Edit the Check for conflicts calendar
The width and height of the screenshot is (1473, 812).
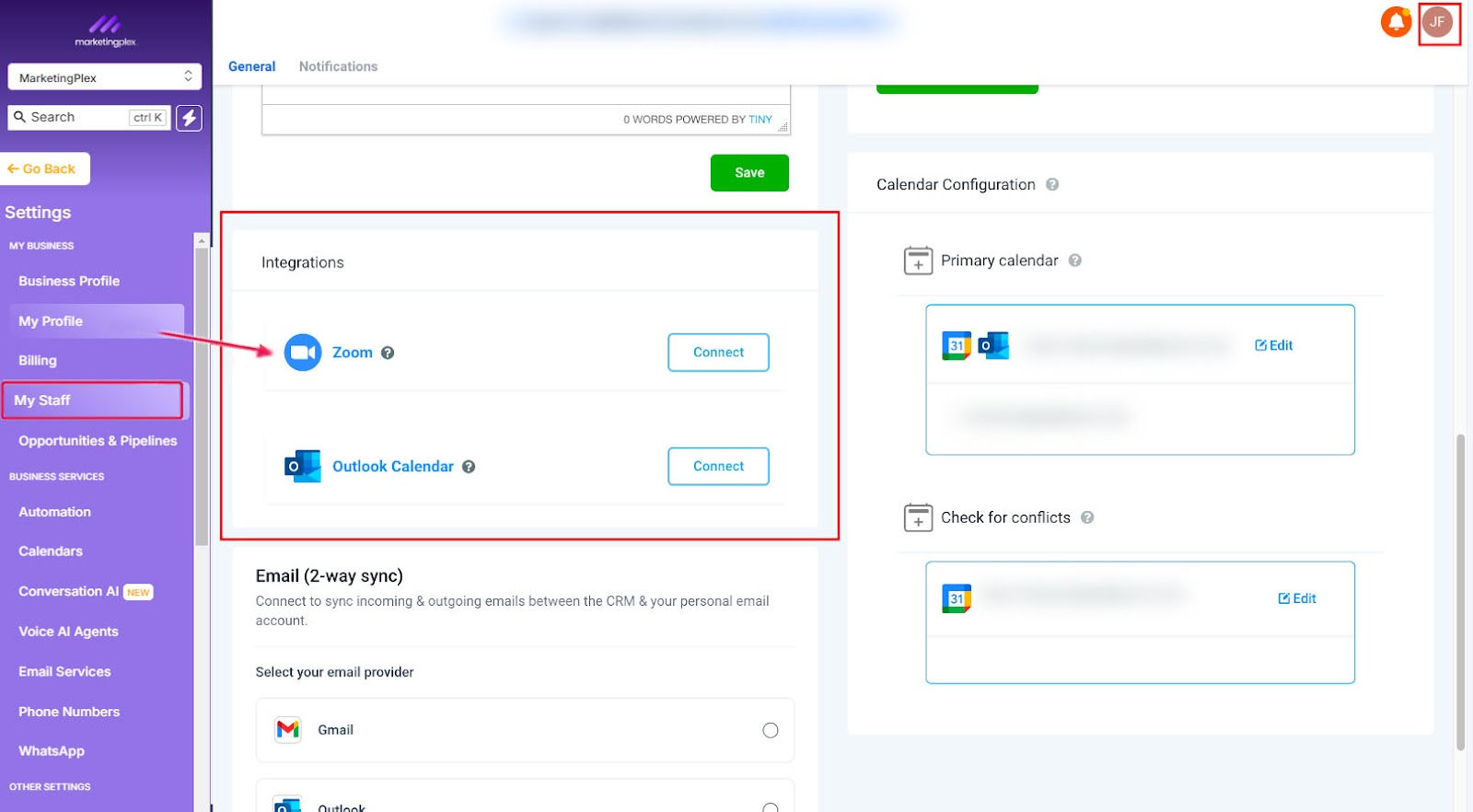coord(1297,598)
